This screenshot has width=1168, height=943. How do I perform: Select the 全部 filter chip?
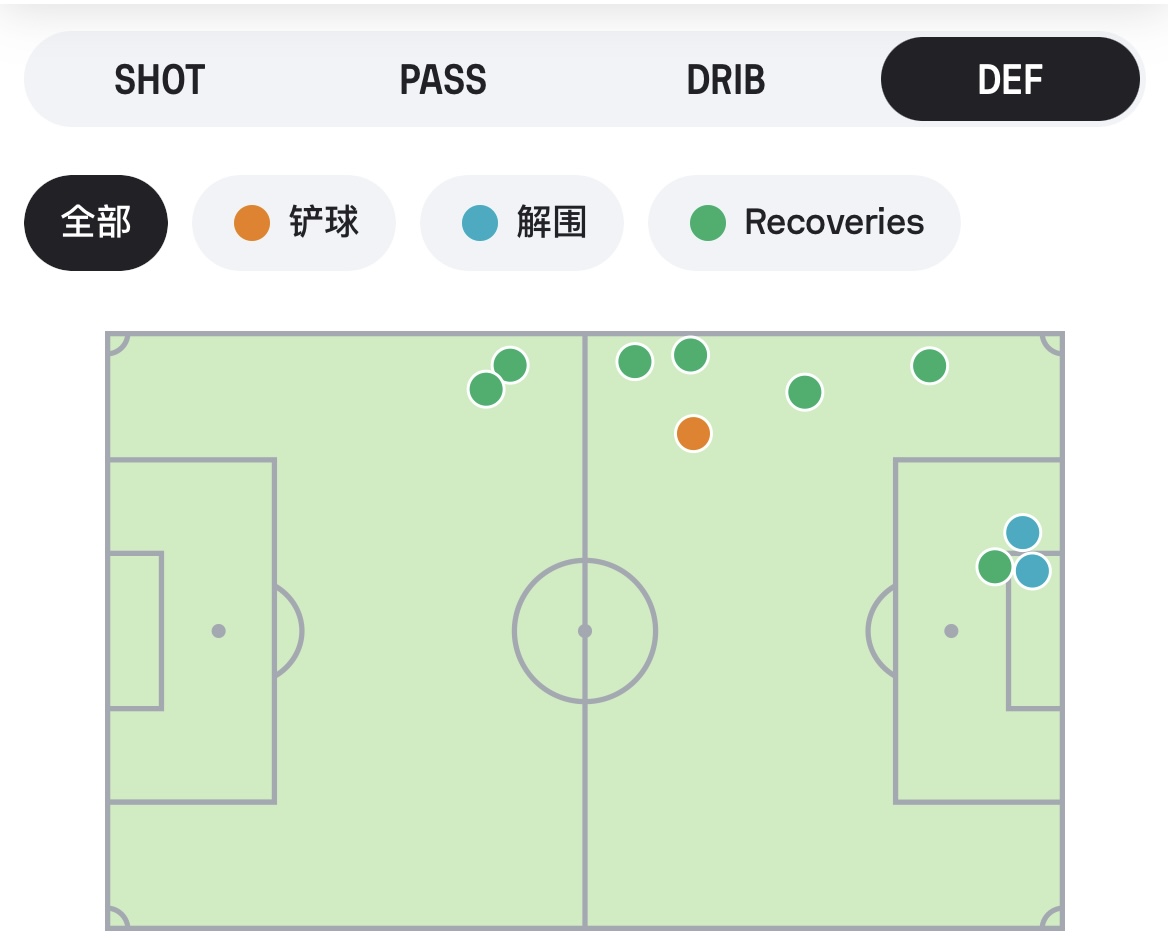click(x=96, y=222)
